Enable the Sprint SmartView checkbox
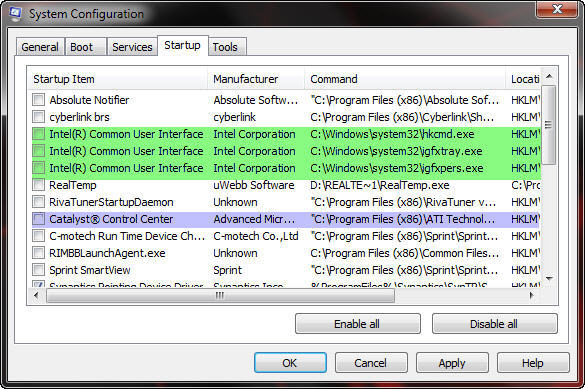Screen dimensions: 585x389 (38, 270)
